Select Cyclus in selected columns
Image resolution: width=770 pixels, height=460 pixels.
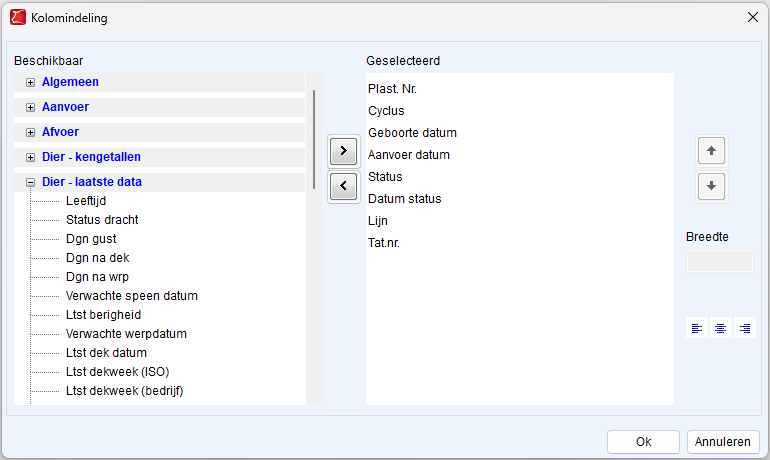386,111
